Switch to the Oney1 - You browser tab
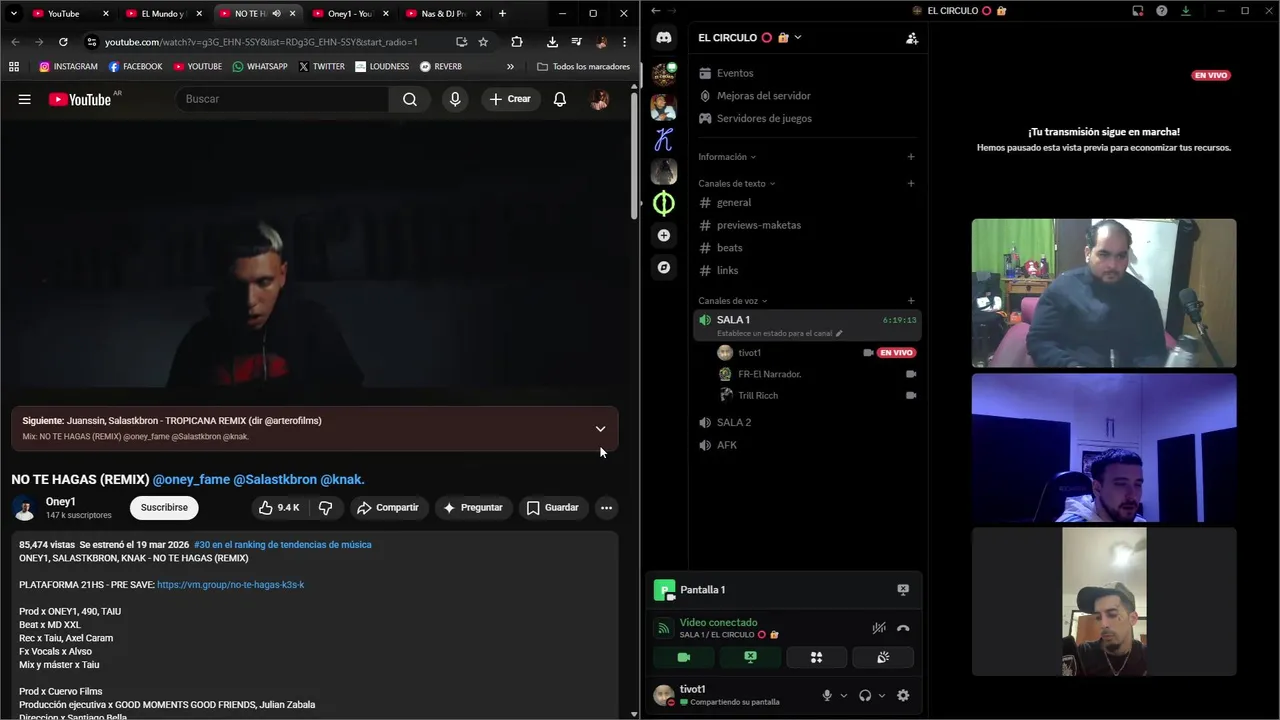This screenshot has width=1280, height=720. coord(349,14)
